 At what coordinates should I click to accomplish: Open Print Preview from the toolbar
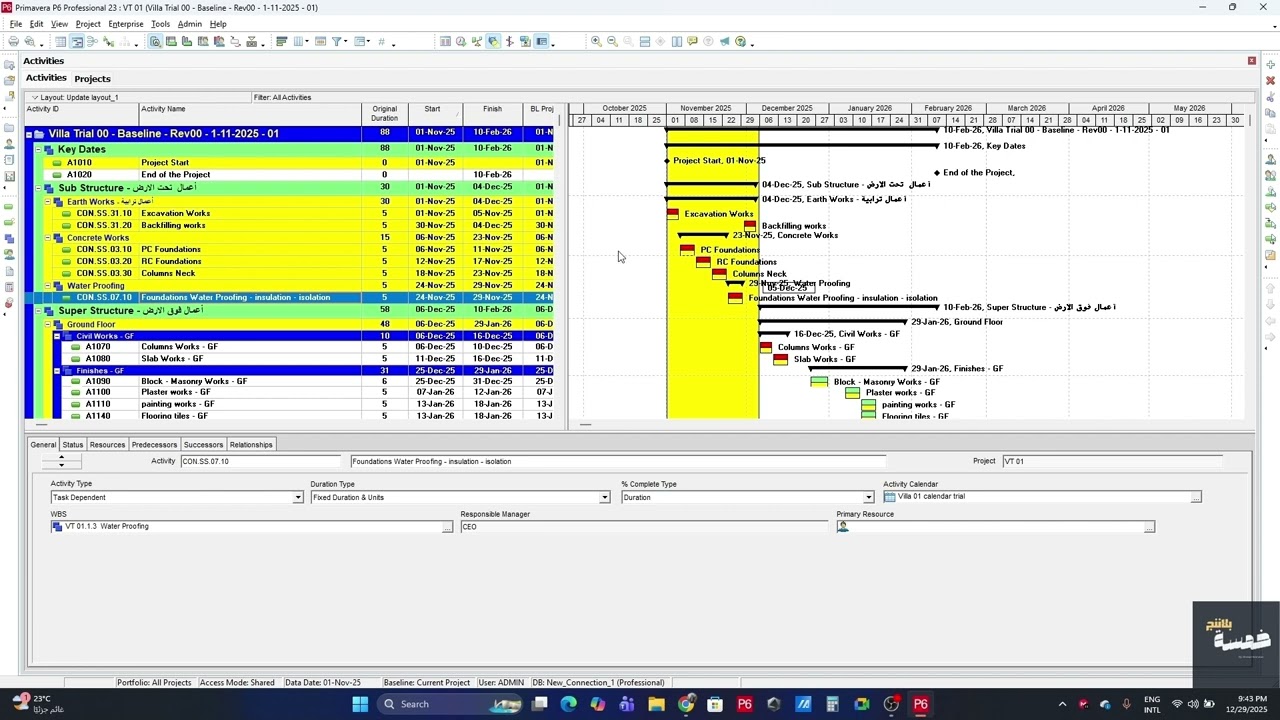pos(30,42)
